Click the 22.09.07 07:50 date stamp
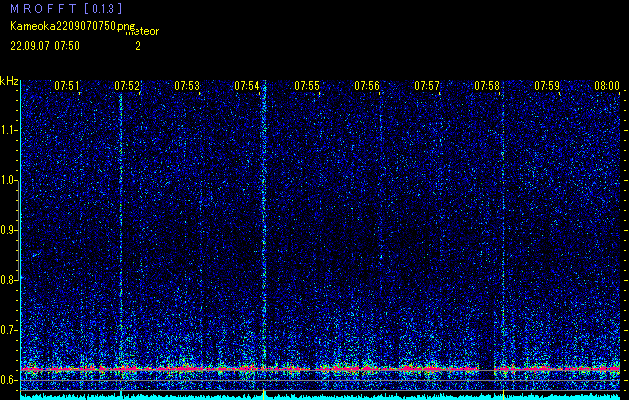Viewport: 629px width, 400px height. coord(45,46)
